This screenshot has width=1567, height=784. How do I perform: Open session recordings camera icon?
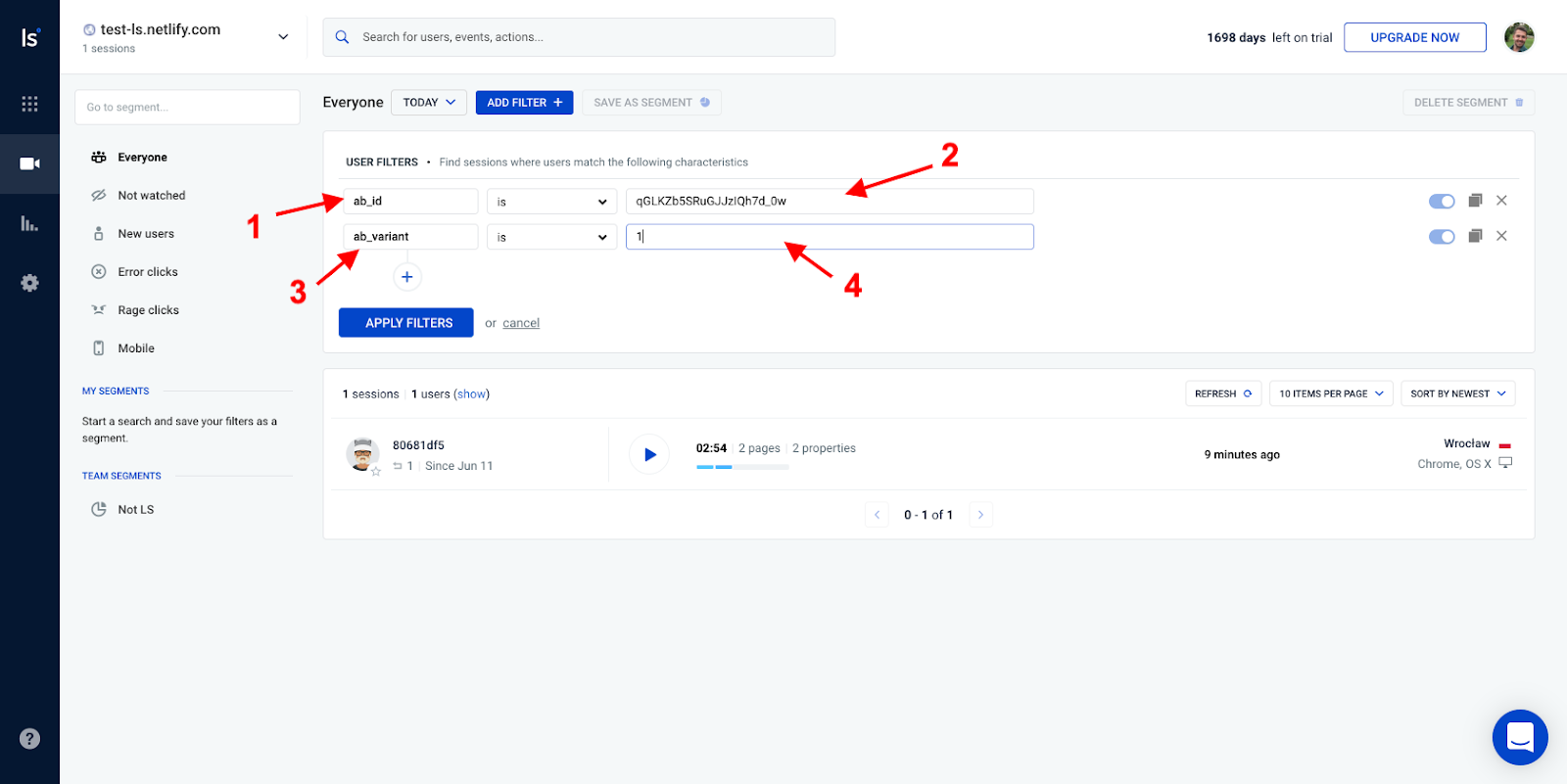[x=29, y=163]
